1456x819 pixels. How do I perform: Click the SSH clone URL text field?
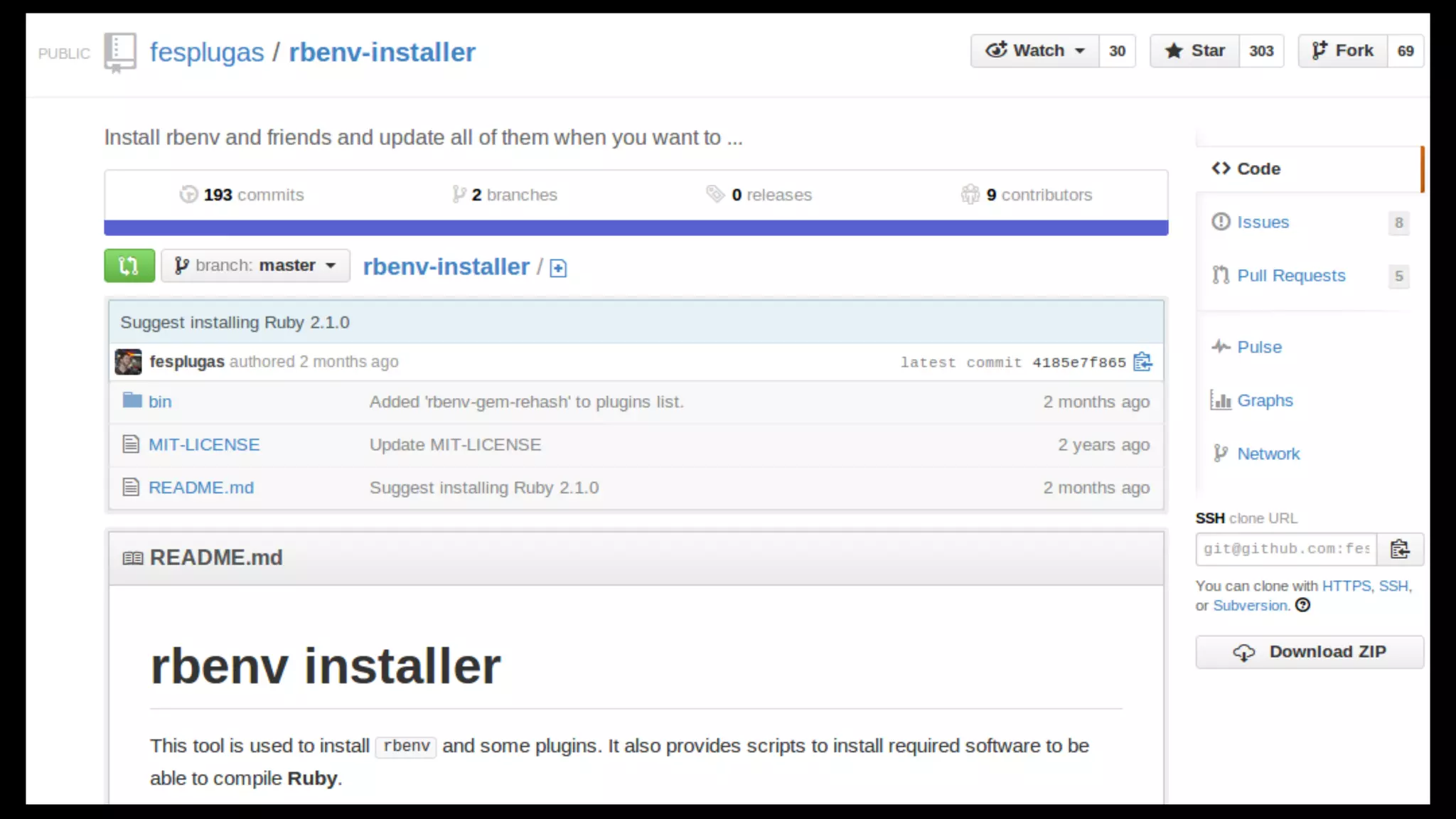pos(1285,550)
